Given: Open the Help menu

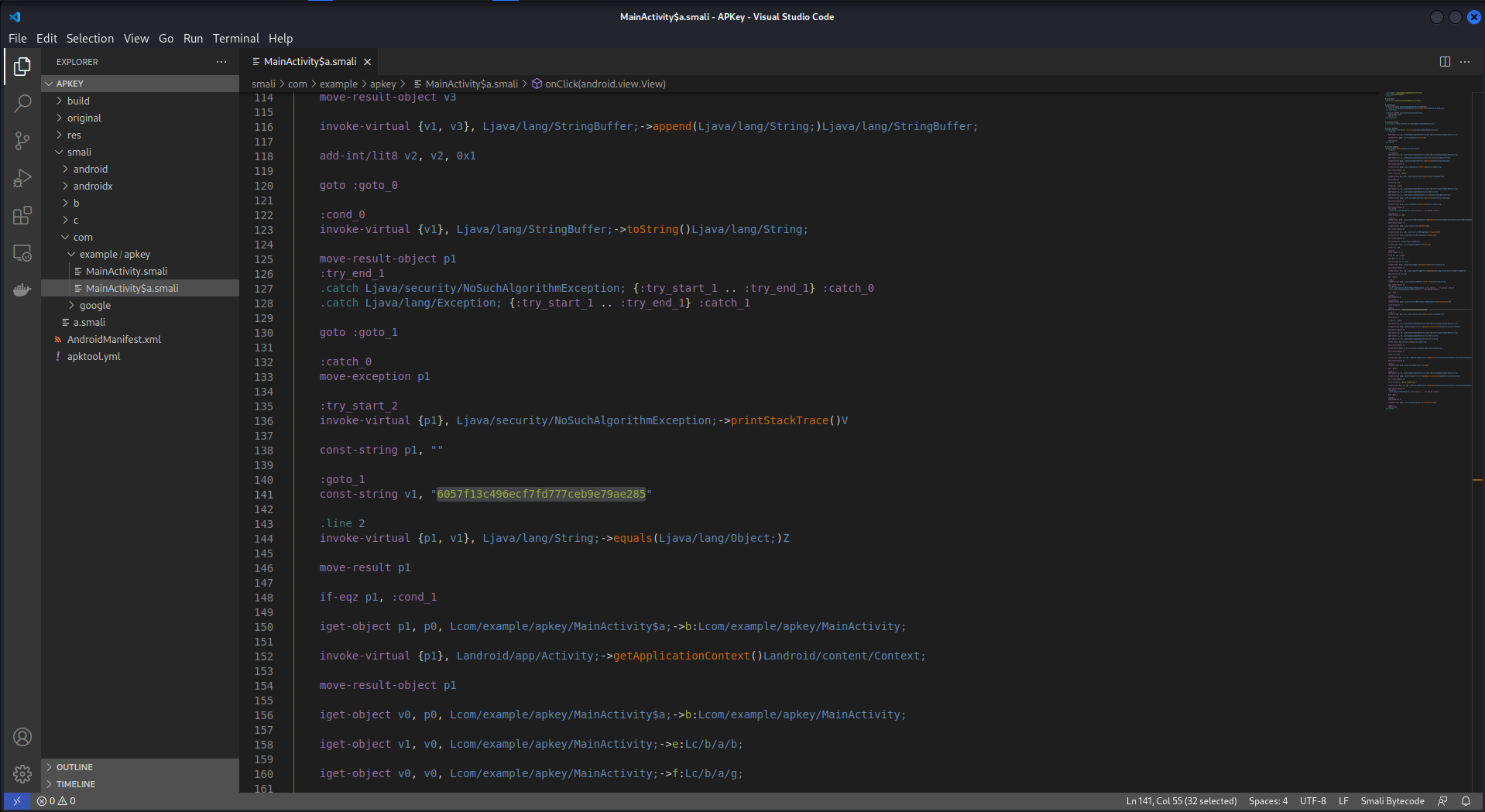Looking at the screenshot, I should coord(280,38).
